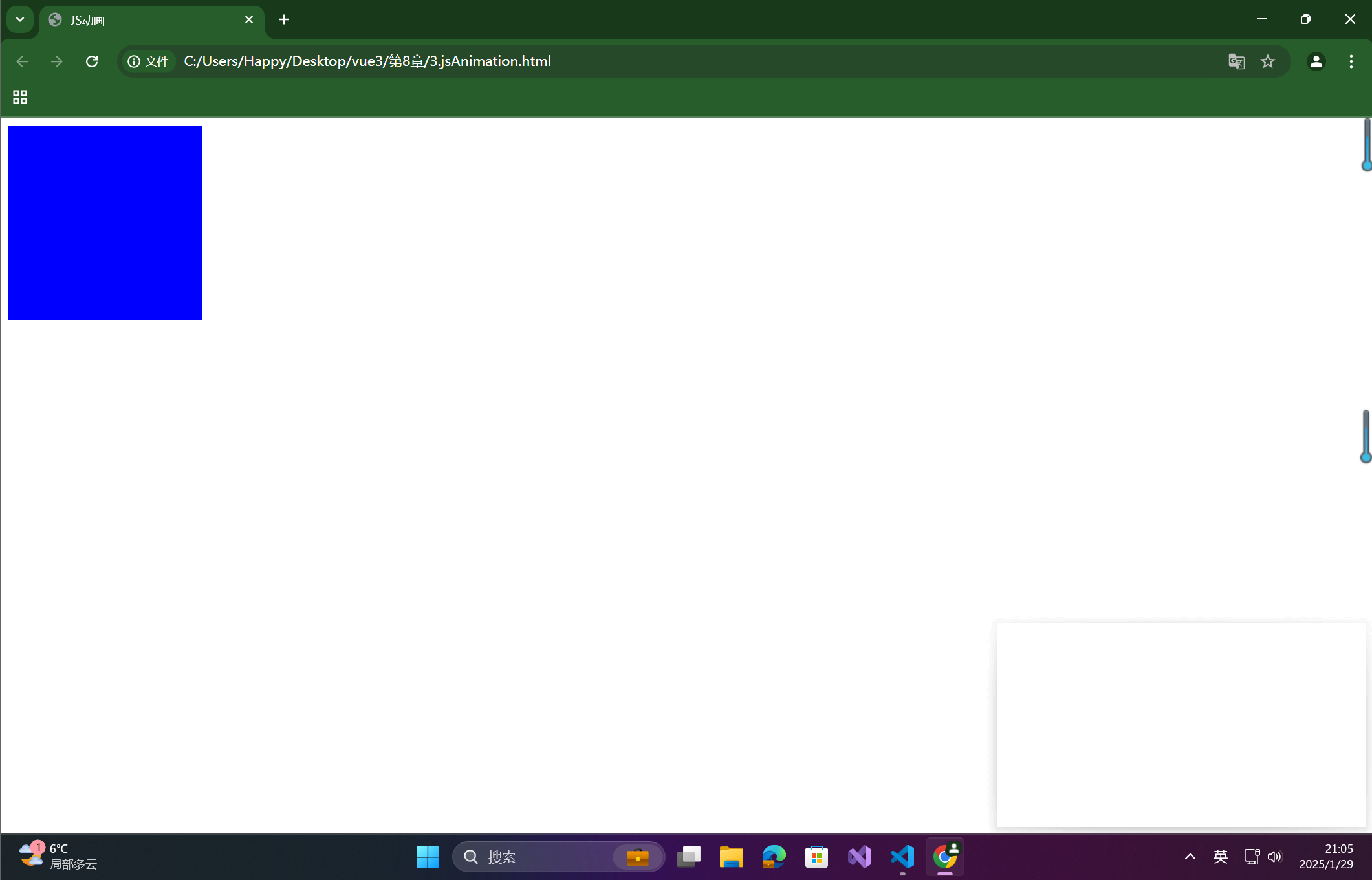Navigate back to the previous page

pos(22,61)
